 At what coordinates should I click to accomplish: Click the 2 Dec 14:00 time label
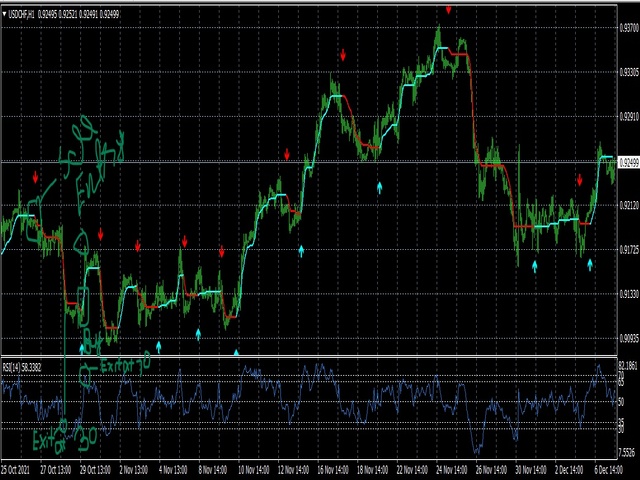pyautogui.click(x=569, y=469)
